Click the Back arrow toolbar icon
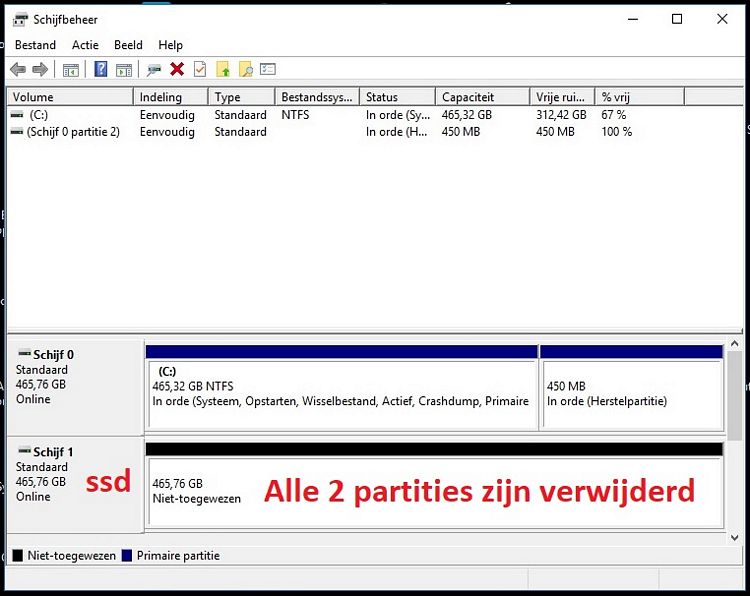Viewport: 750px width, 596px height. pyautogui.click(x=18, y=70)
